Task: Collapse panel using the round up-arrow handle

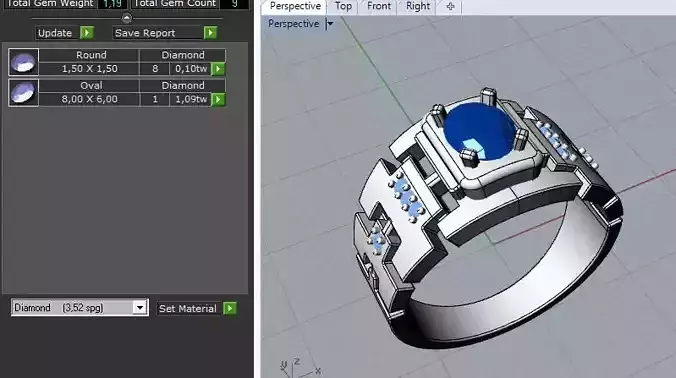Action: click(x=126, y=18)
